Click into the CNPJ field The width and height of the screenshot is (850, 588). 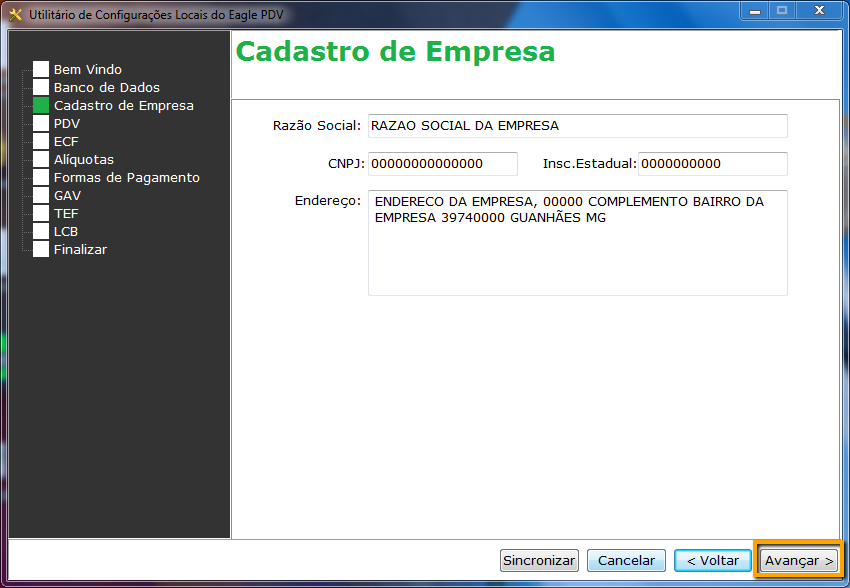coord(442,164)
